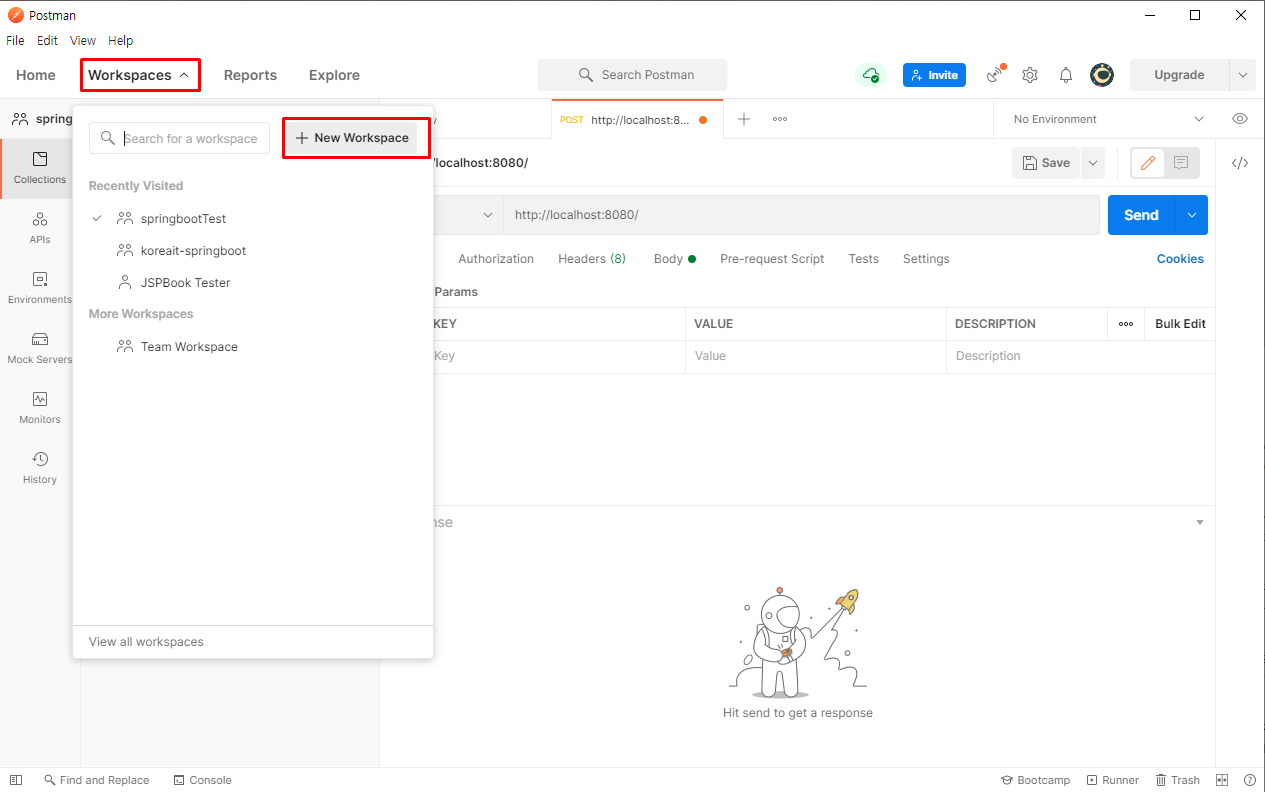Click the capture requests satellite icon
Image resolution: width=1265 pixels, height=792 pixels.
[x=995, y=75]
